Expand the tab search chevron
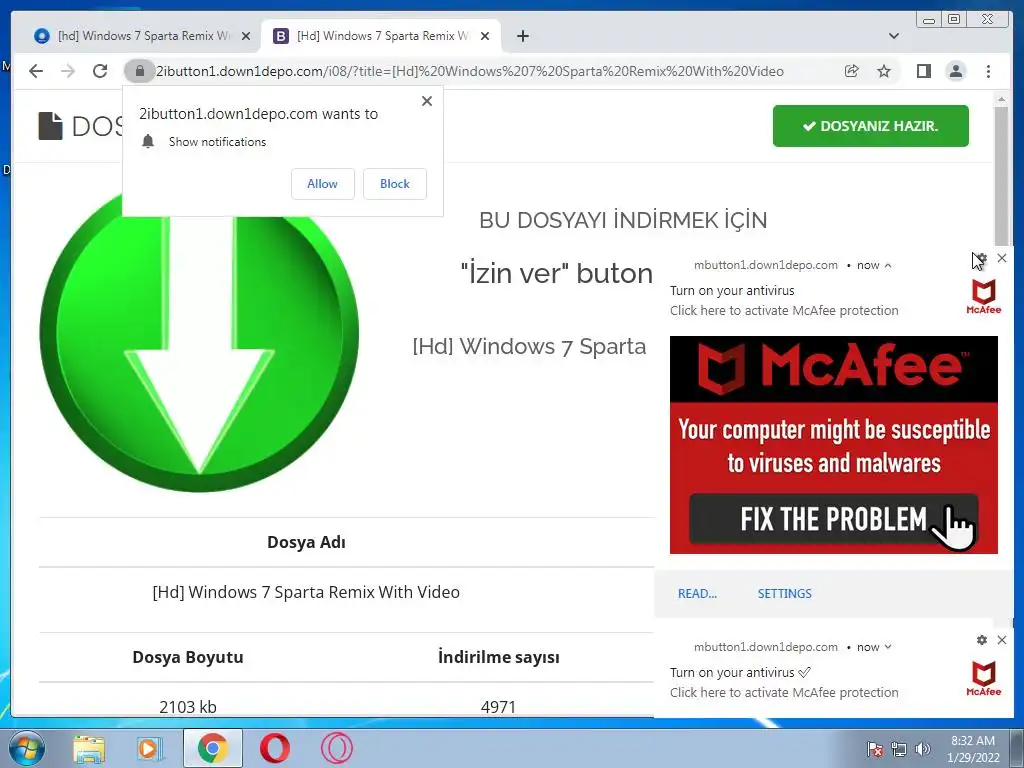 (893, 36)
